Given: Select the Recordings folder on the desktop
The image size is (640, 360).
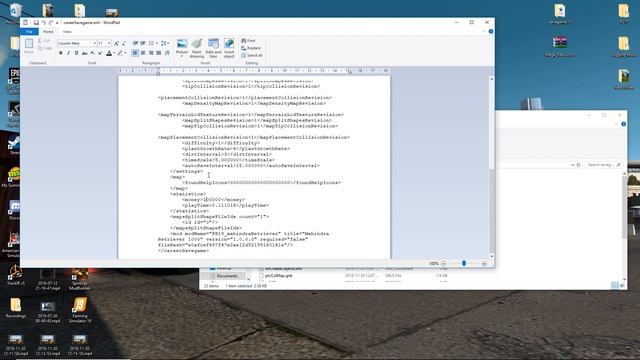Looking at the screenshot, I should coord(16,308).
